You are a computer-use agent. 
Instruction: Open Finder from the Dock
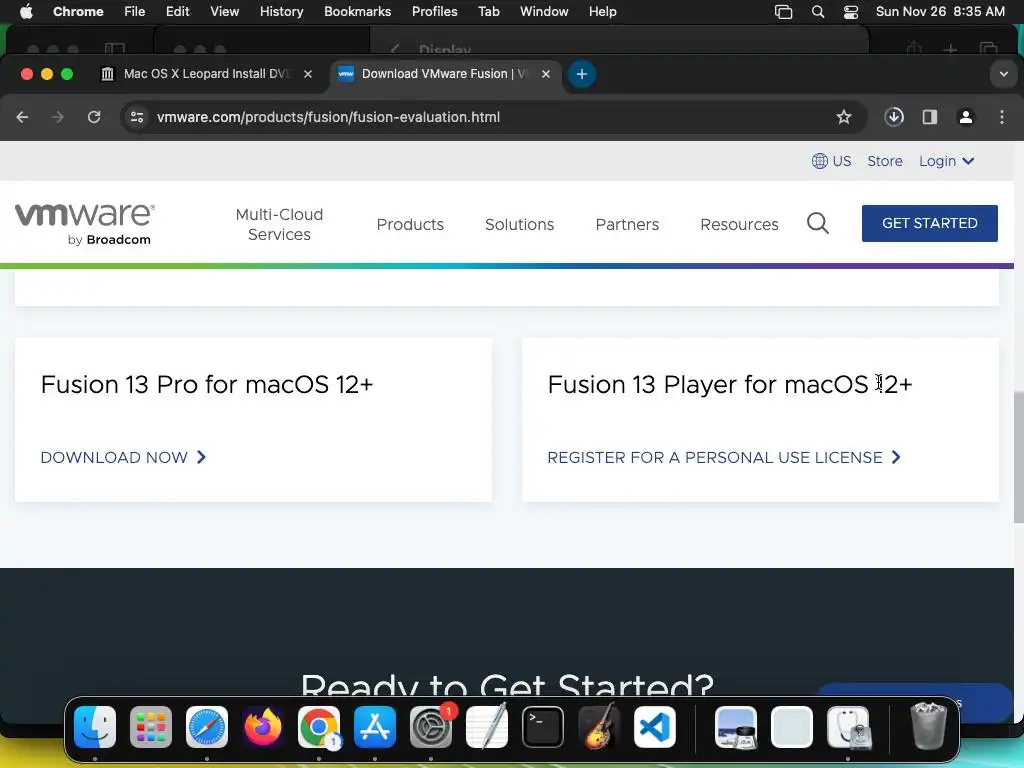click(95, 727)
